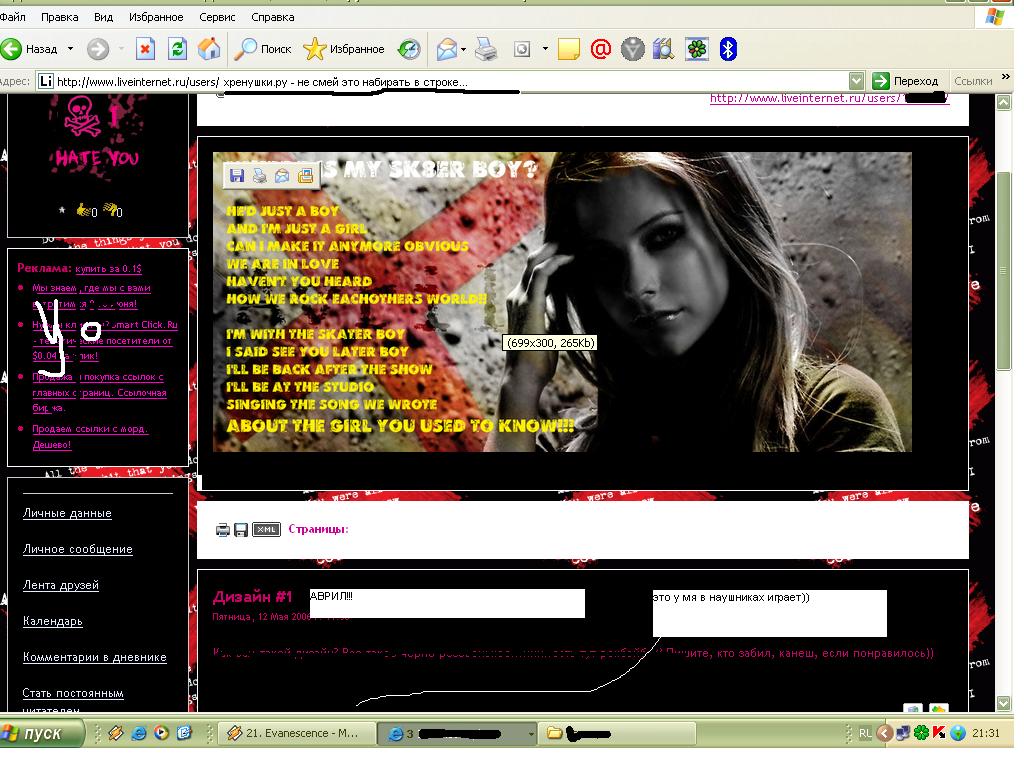Image resolution: width=1024 pixels, height=768 pixels.
Task: Expand the Back button history dropdown arrow
Action: (x=71, y=49)
